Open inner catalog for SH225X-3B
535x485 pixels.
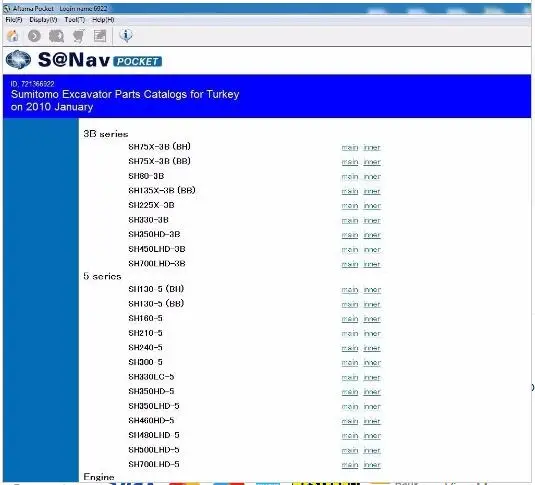(x=372, y=205)
